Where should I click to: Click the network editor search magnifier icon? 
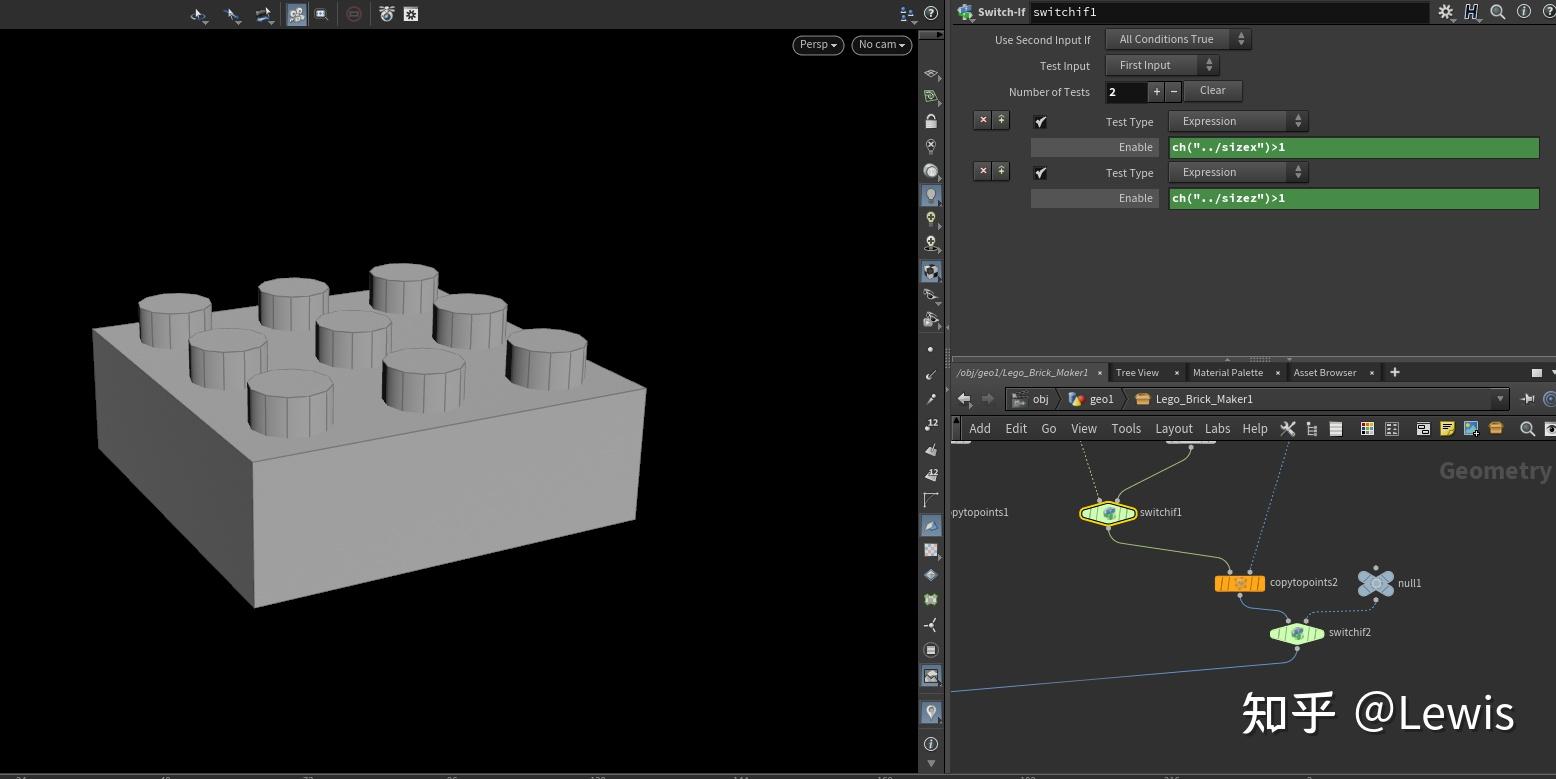coord(1527,429)
